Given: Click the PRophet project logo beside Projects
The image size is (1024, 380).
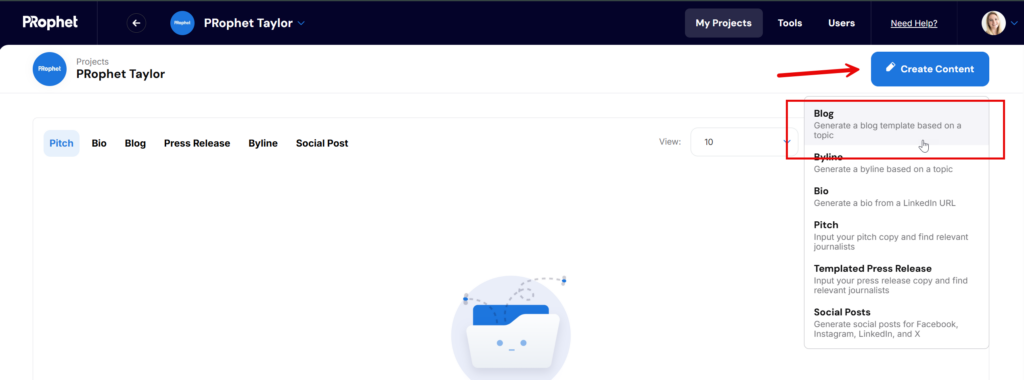Looking at the screenshot, I should click(50, 69).
